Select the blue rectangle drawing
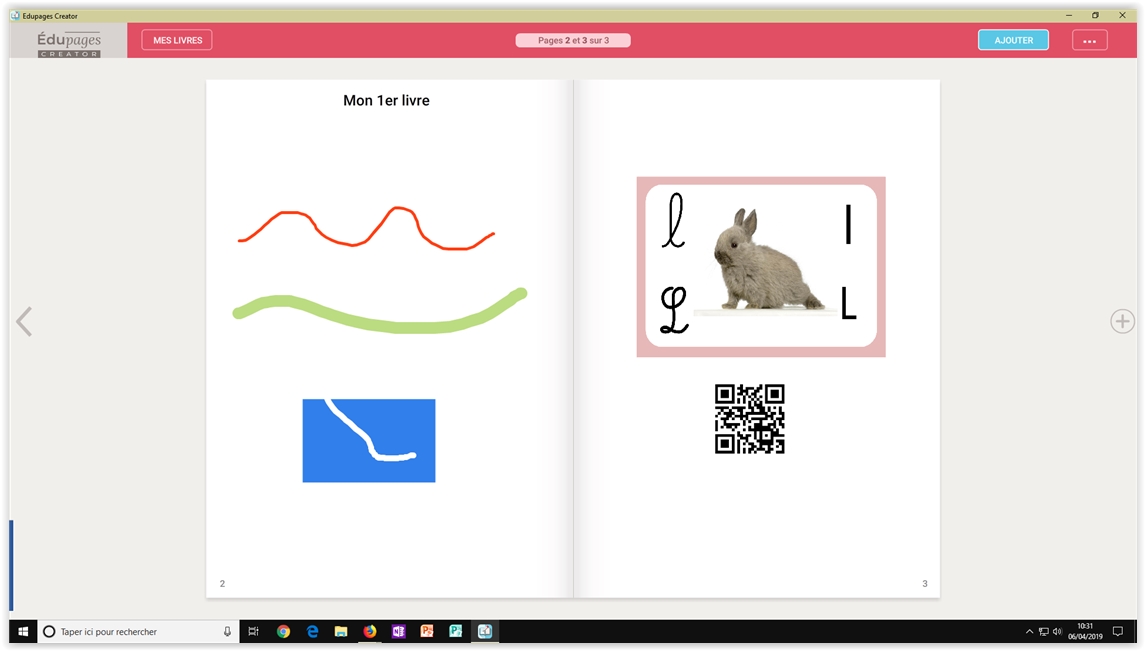The height and width of the screenshot is (651, 1145). pyautogui.click(x=369, y=440)
